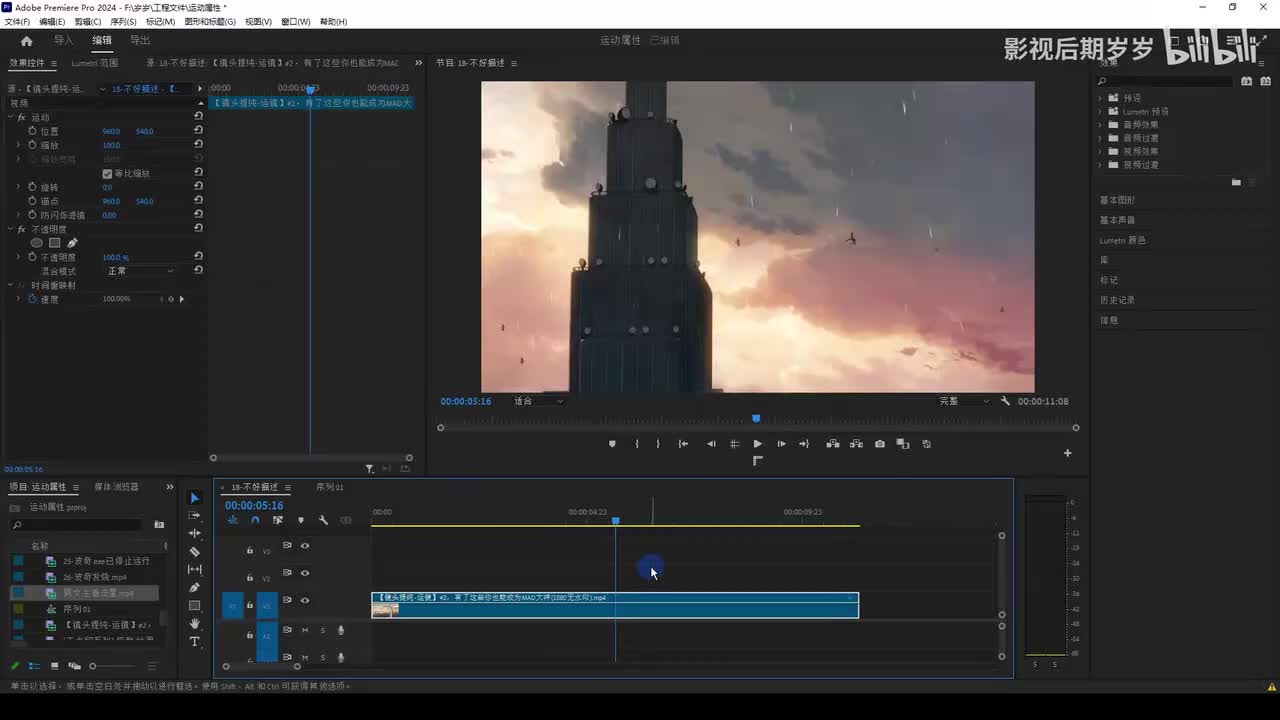Open the 基本图形 panel
The height and width of the screenshot is (720, 1280).
coord(1117,200)
